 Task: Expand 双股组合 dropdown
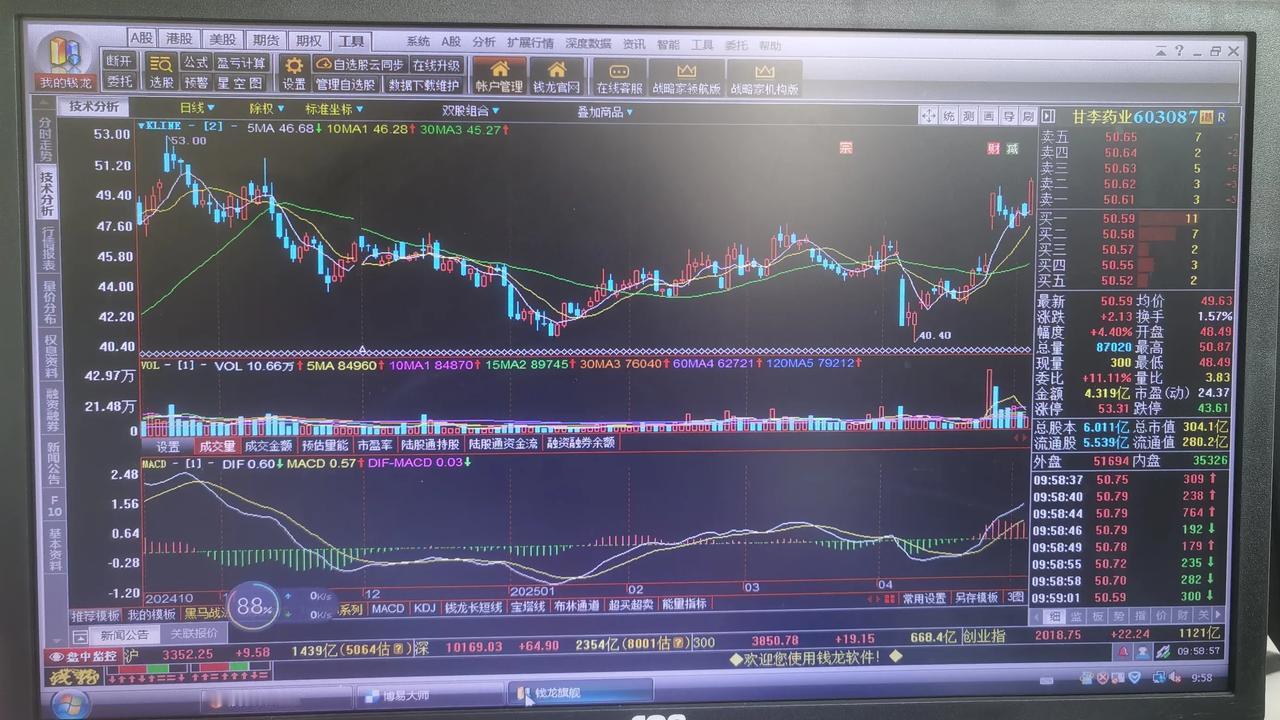click(x=470, y=111)
